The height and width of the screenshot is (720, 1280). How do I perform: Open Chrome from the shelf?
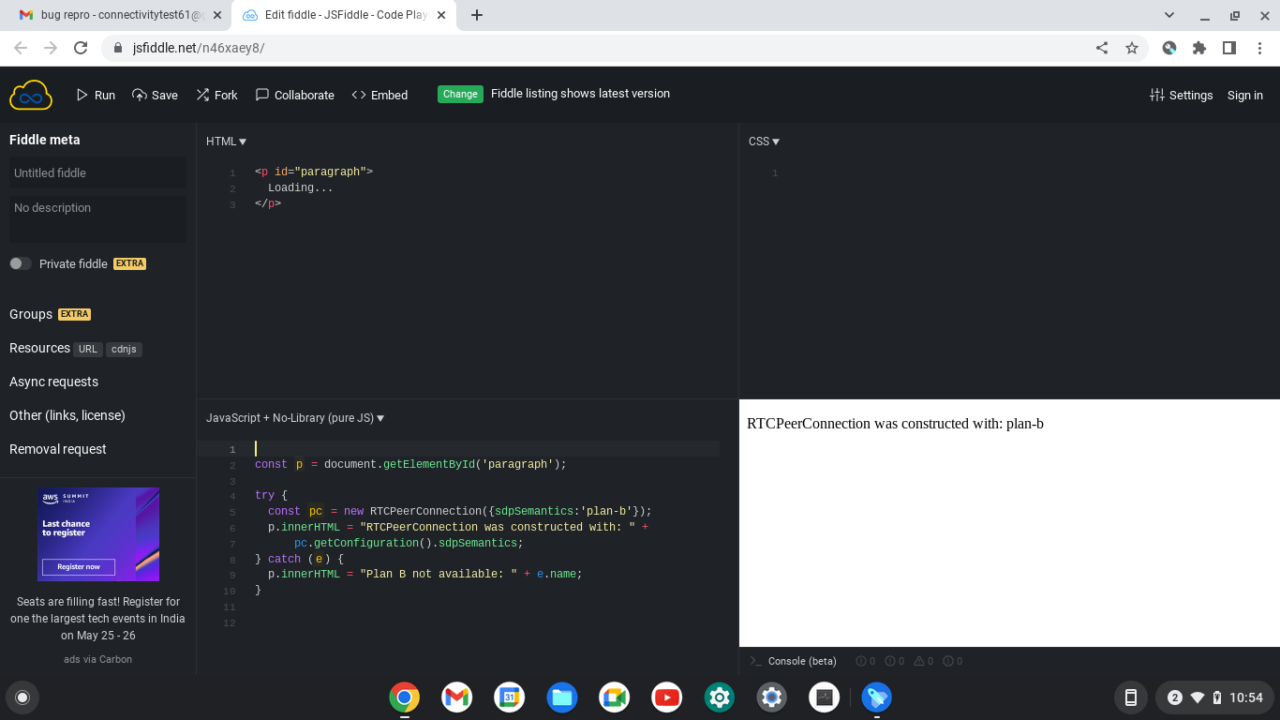[405, 697]
